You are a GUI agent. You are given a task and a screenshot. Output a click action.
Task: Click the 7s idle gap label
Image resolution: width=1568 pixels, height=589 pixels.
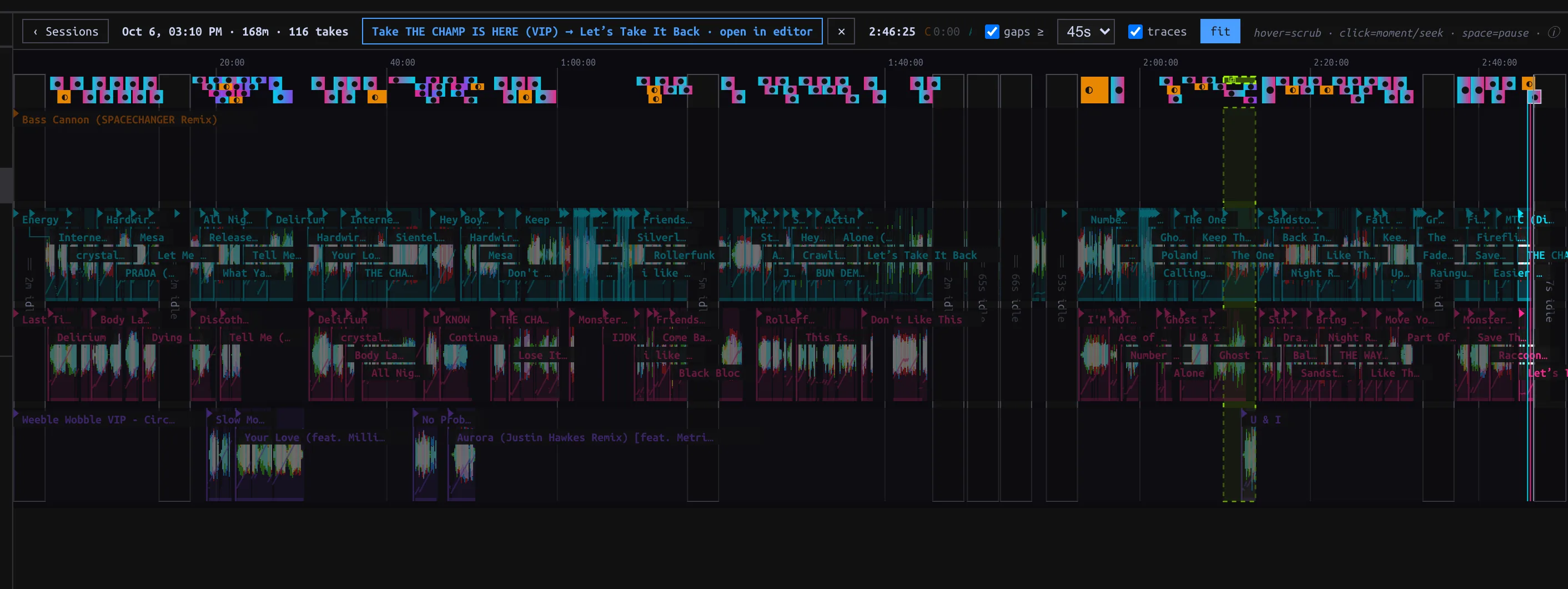point(1549,302)
